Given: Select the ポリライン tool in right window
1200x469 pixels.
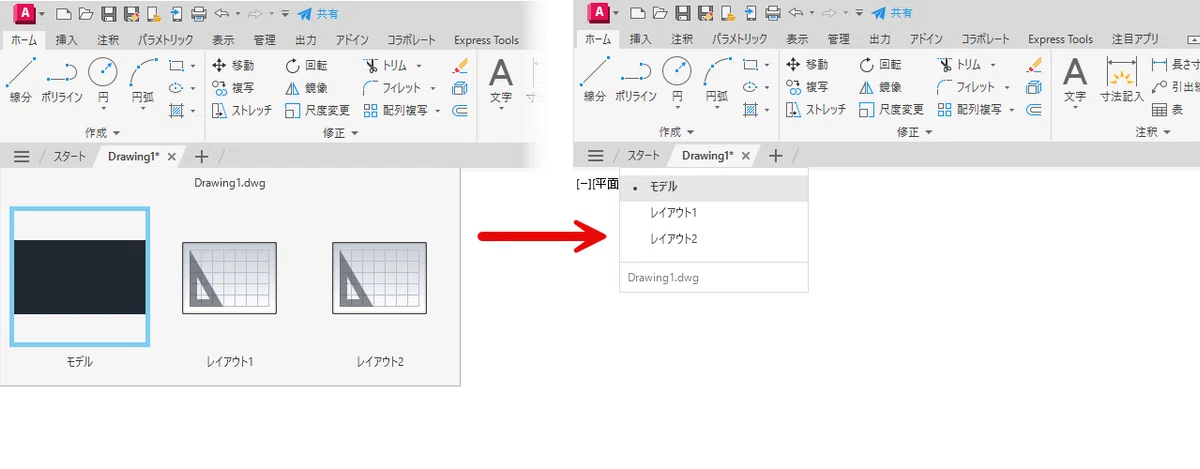Looking at the screenshot, I should pyautogui.click(x=637, y=80).
